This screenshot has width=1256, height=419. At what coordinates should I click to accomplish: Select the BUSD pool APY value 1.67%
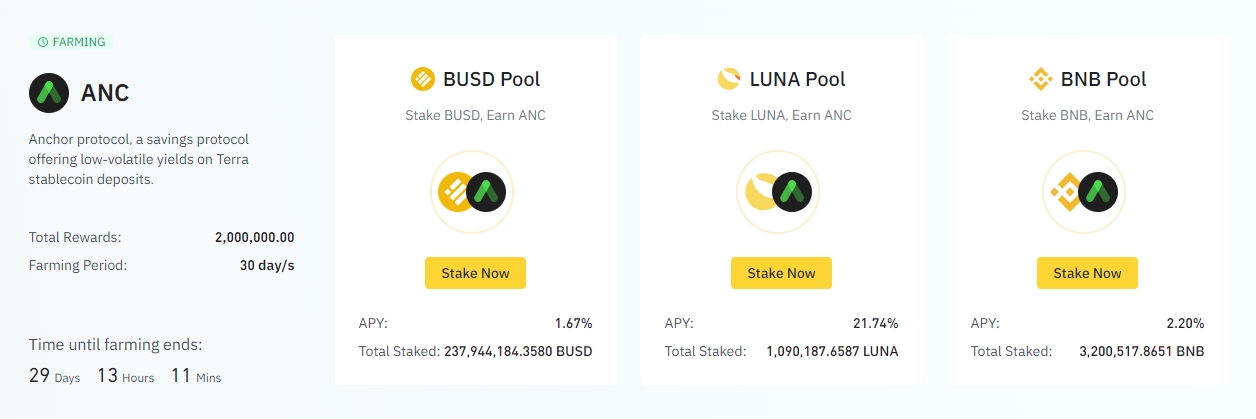[573, 323]
